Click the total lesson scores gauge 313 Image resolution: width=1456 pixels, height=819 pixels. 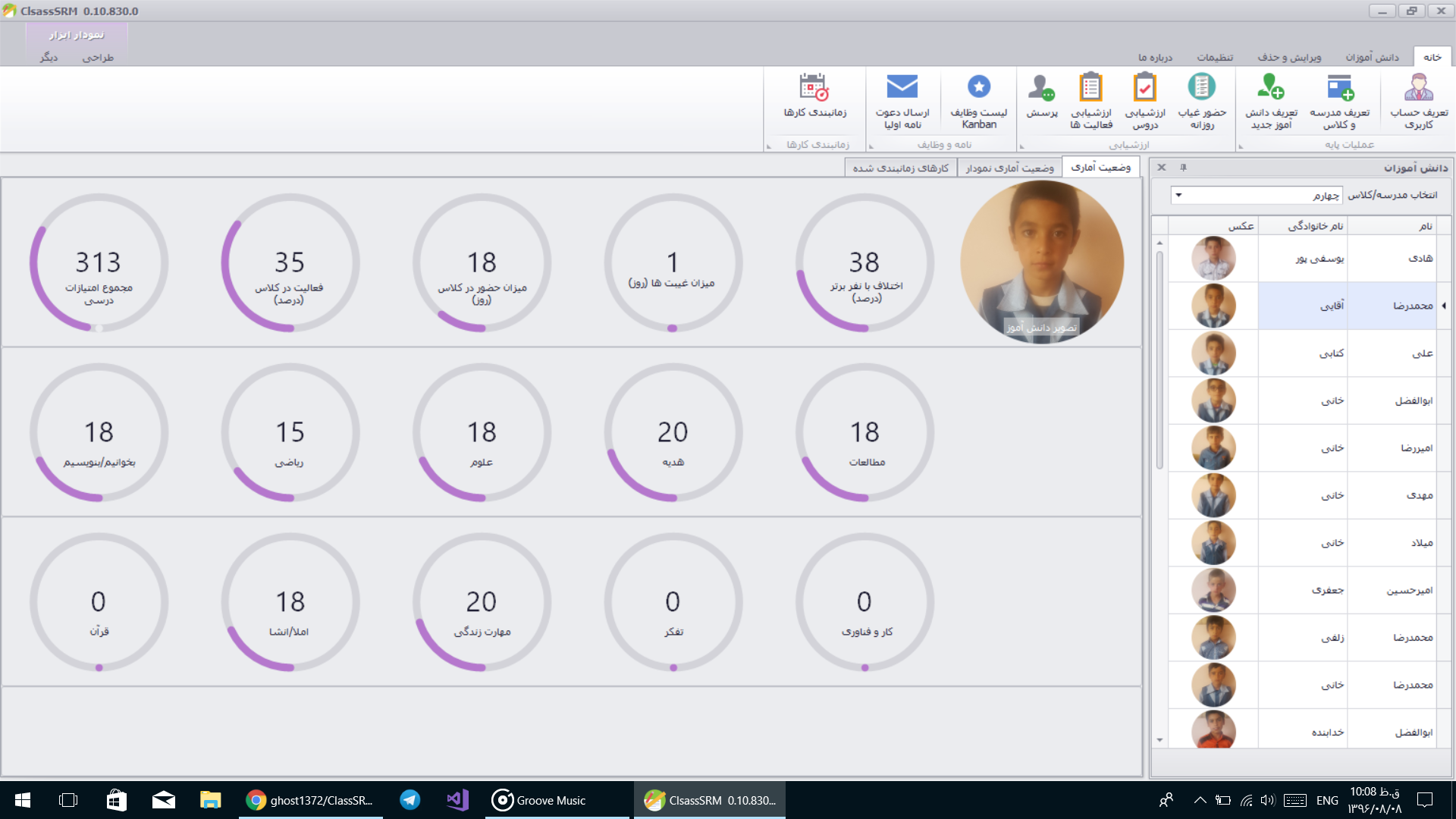pos(99,263)
